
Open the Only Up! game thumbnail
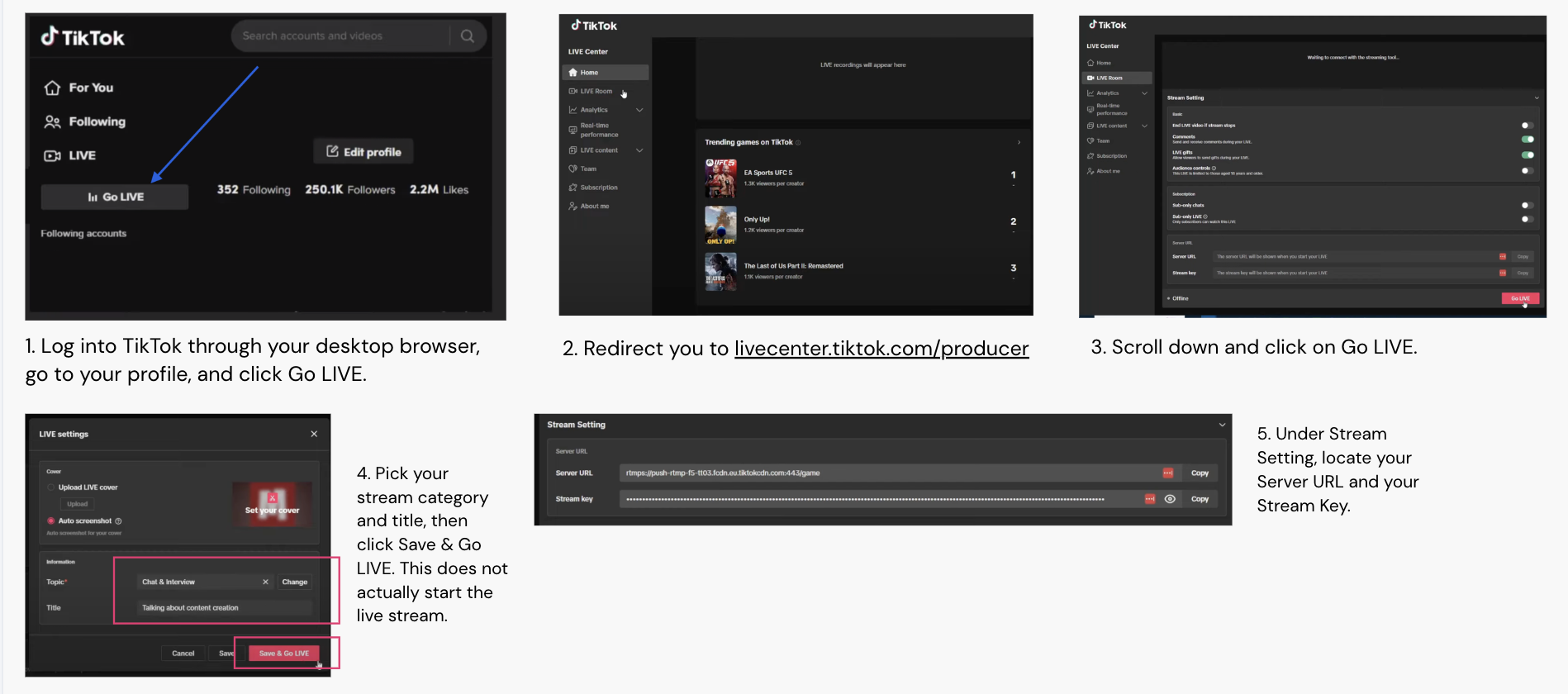(x=720, y=225)
